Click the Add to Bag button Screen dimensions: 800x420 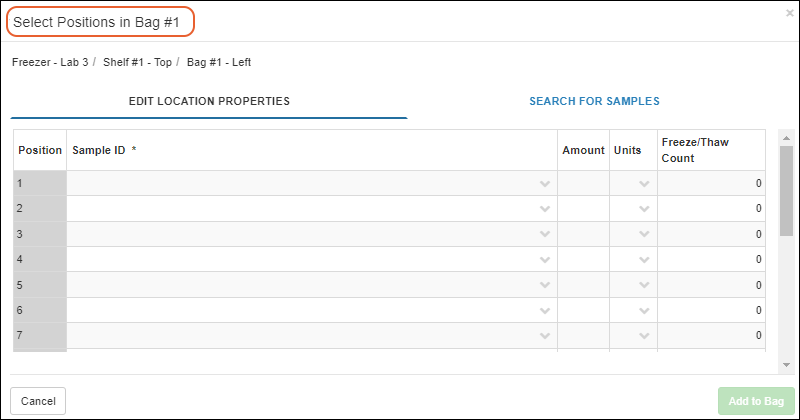755,401
